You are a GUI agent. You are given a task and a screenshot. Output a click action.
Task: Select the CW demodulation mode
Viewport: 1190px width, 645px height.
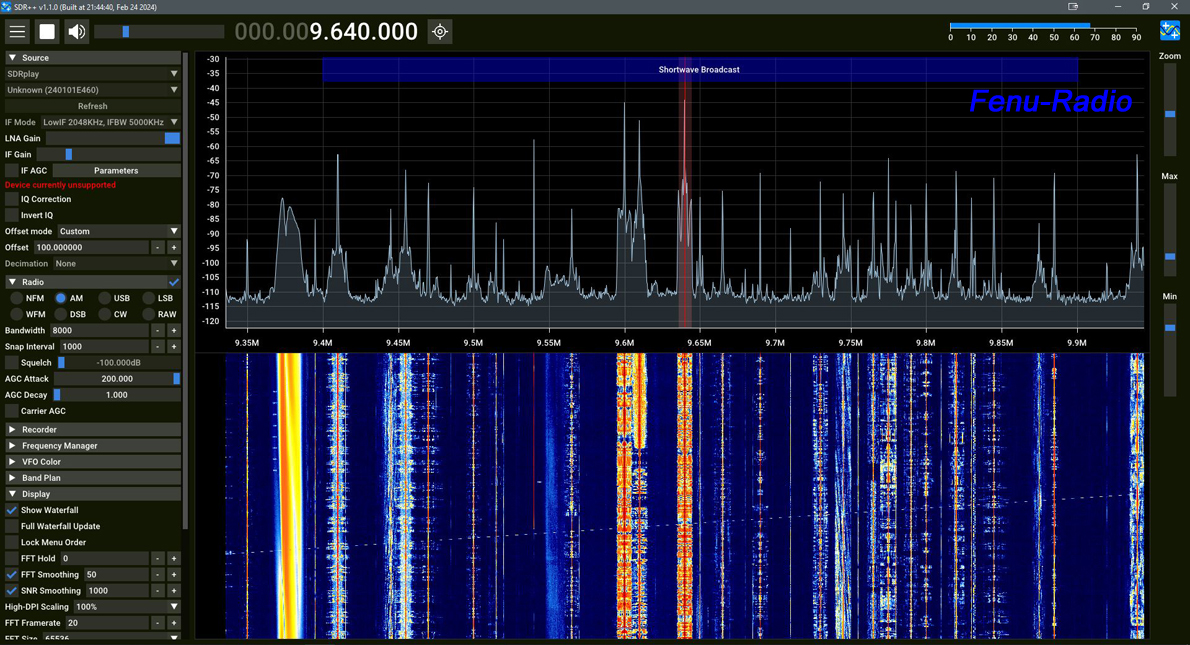103,314
